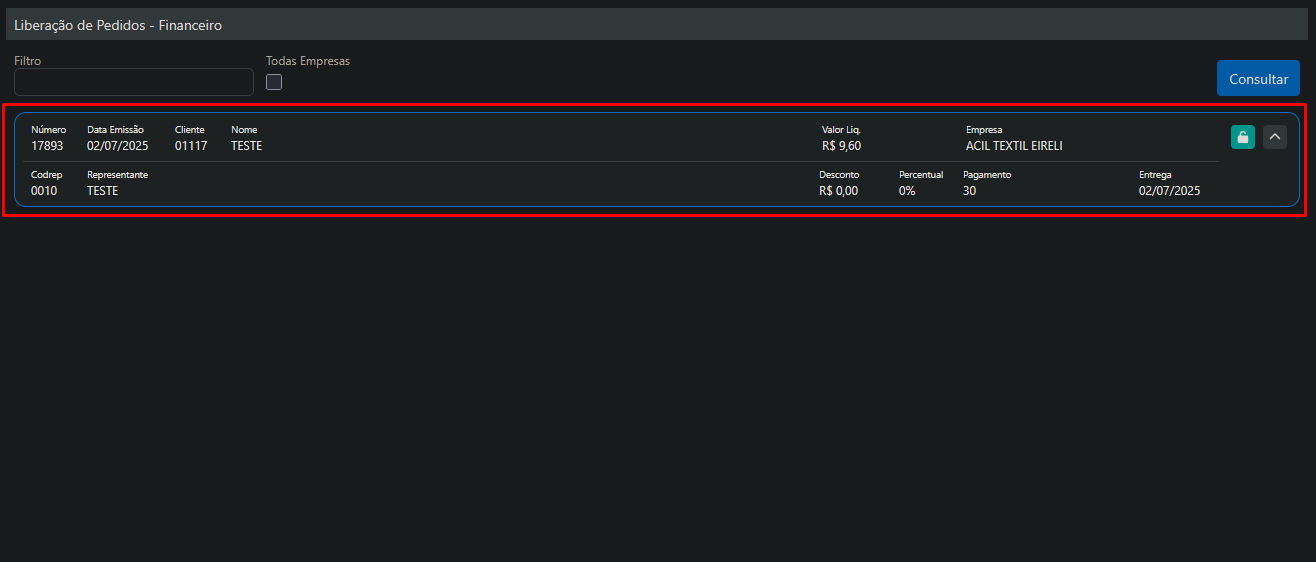This screenshot has width=1316, height=562.
Task: Click the Empresa name ACIL TEXTIL EIRELI
Action: pos(1014,146)
